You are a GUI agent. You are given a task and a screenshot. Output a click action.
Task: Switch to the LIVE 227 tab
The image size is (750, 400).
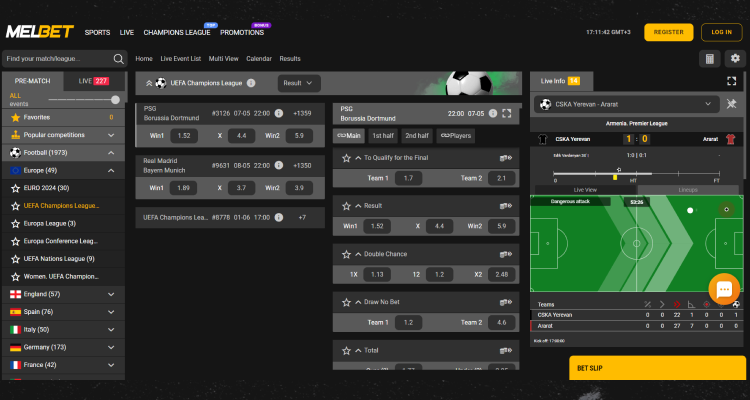94,81
